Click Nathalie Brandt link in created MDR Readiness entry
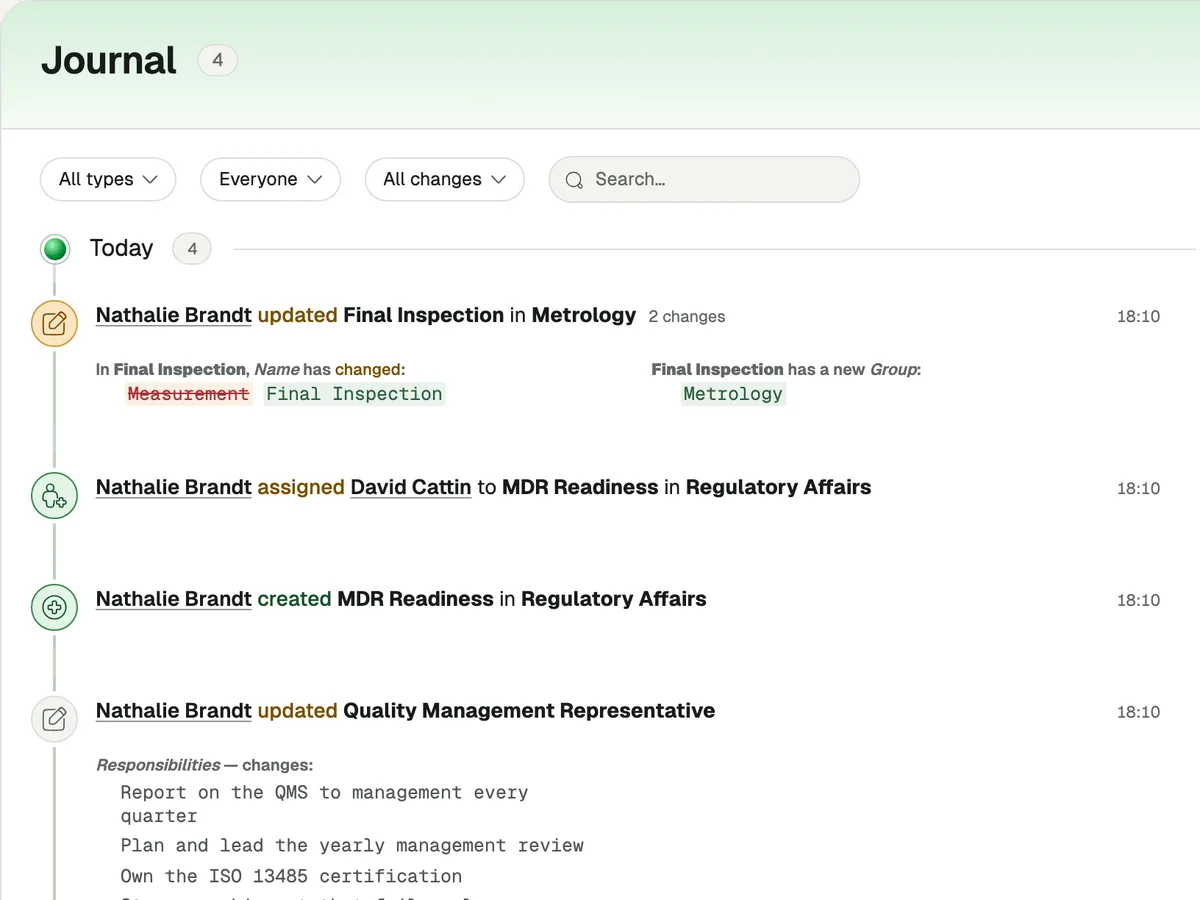This screenshot has height=900, width=1200. (174, 599)
